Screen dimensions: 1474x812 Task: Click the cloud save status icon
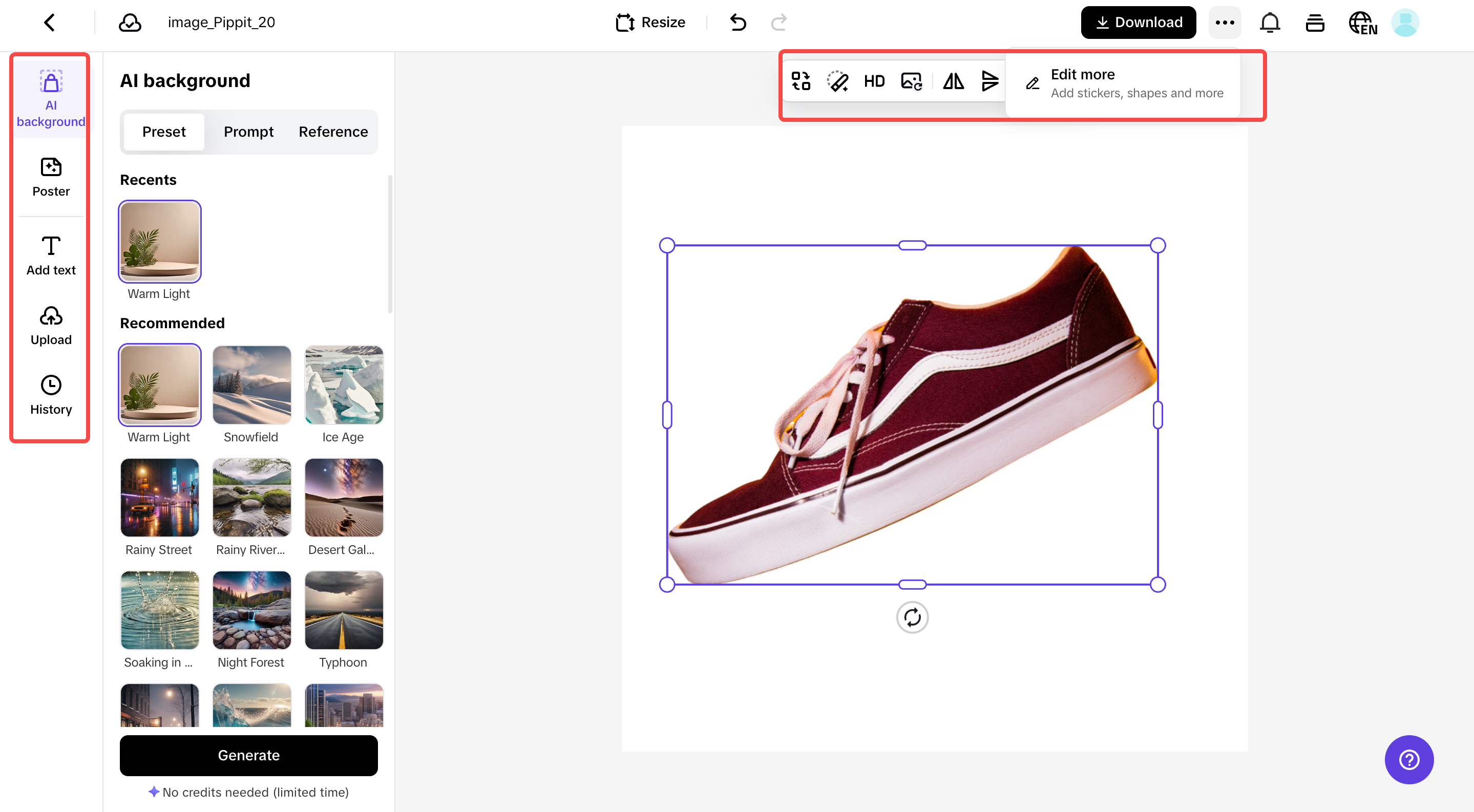(130, 23)
